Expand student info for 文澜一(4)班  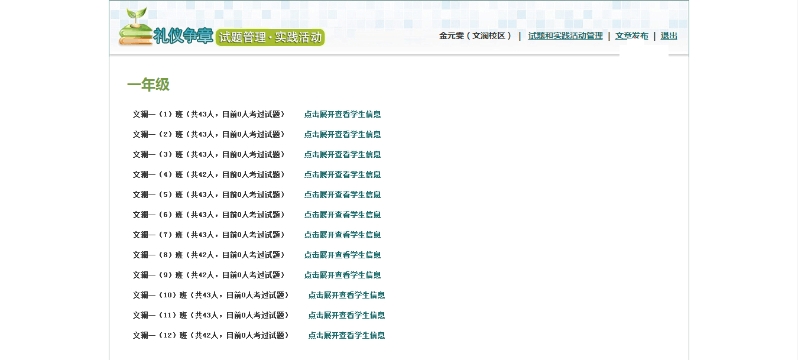pyautogui.click(x=343, y=175)
